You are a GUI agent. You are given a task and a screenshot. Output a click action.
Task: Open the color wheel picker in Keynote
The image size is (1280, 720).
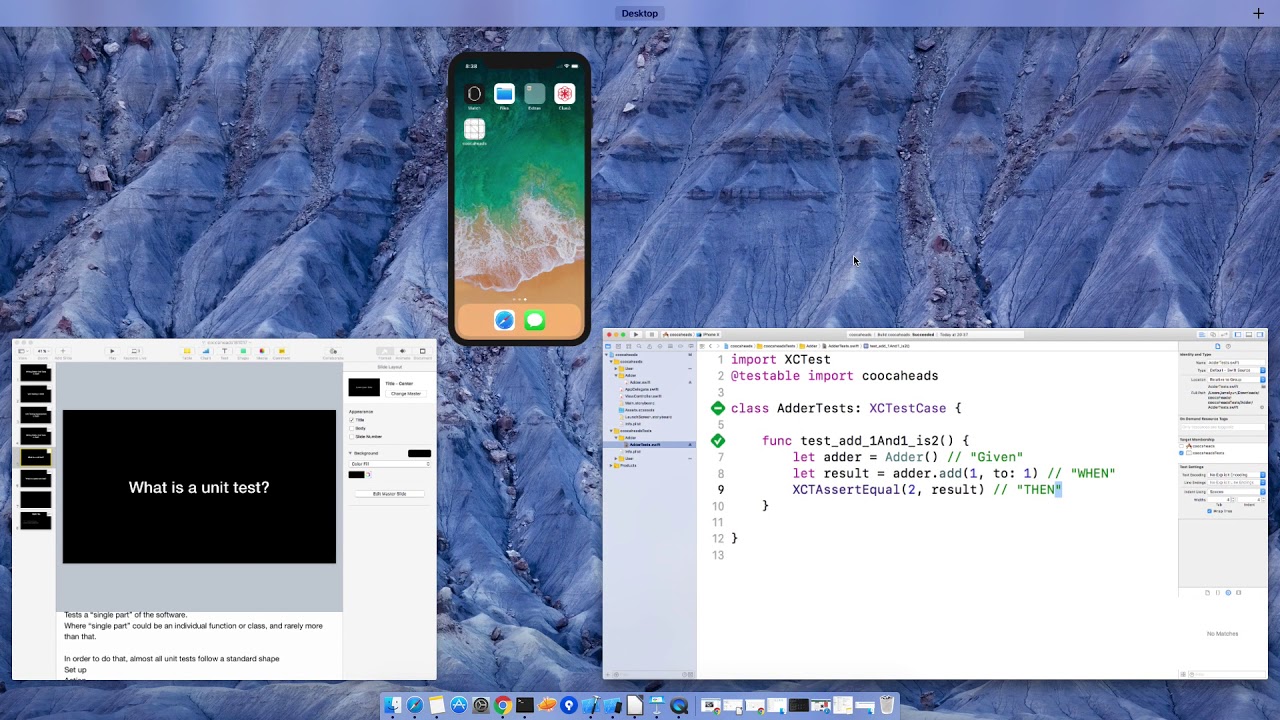click(x=368, y=474)
